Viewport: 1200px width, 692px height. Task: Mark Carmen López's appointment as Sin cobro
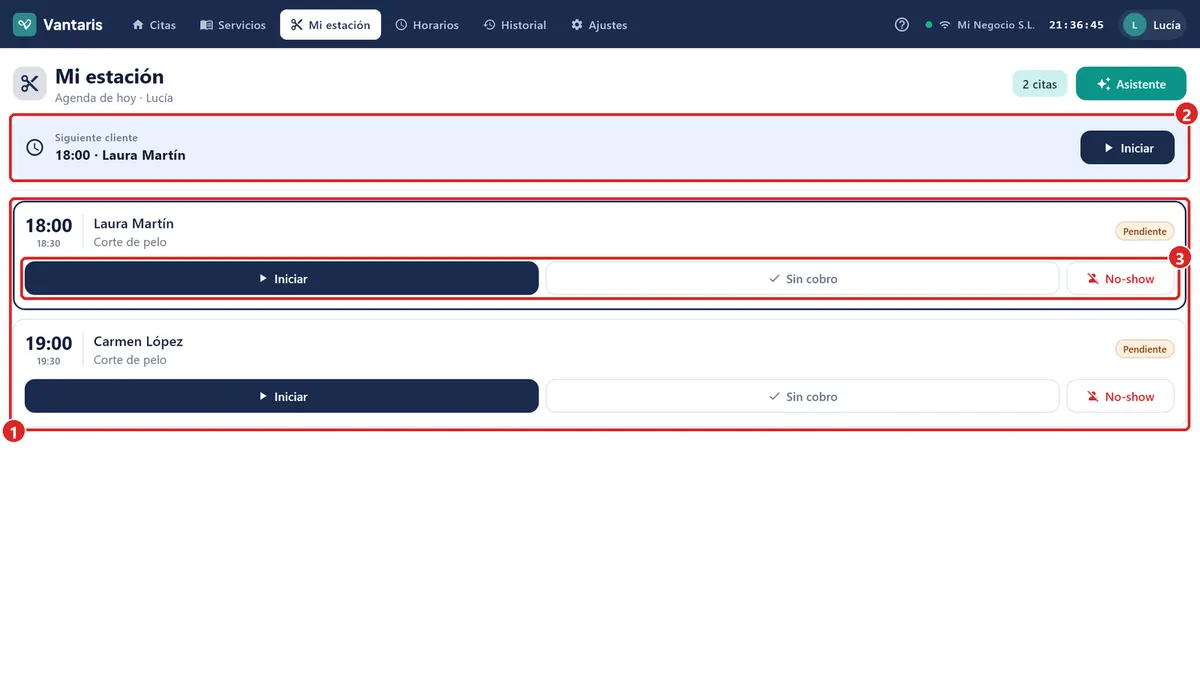[802, 396]
